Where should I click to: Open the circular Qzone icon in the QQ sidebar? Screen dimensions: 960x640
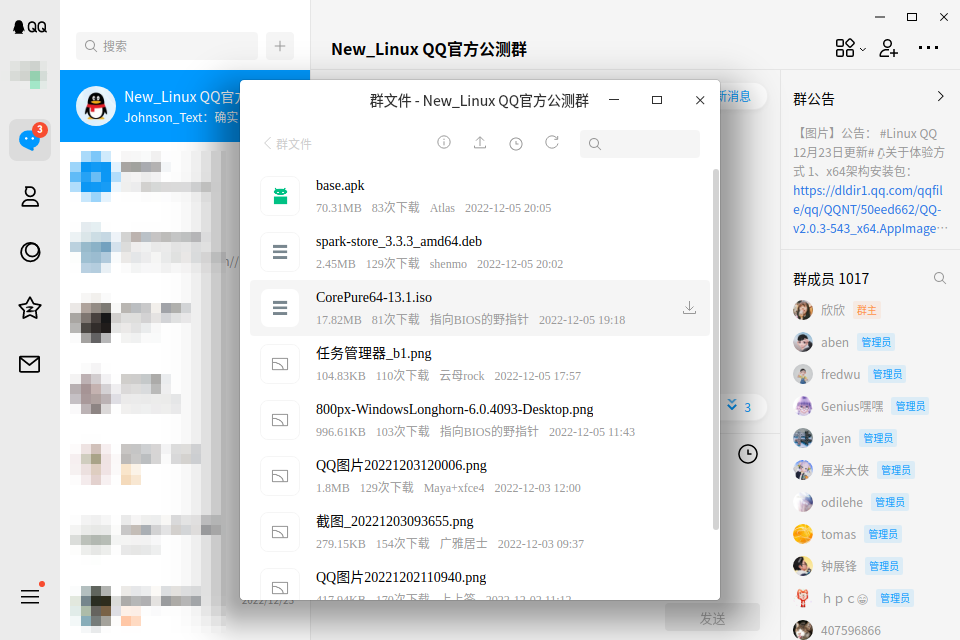click(x=29, y=252)
